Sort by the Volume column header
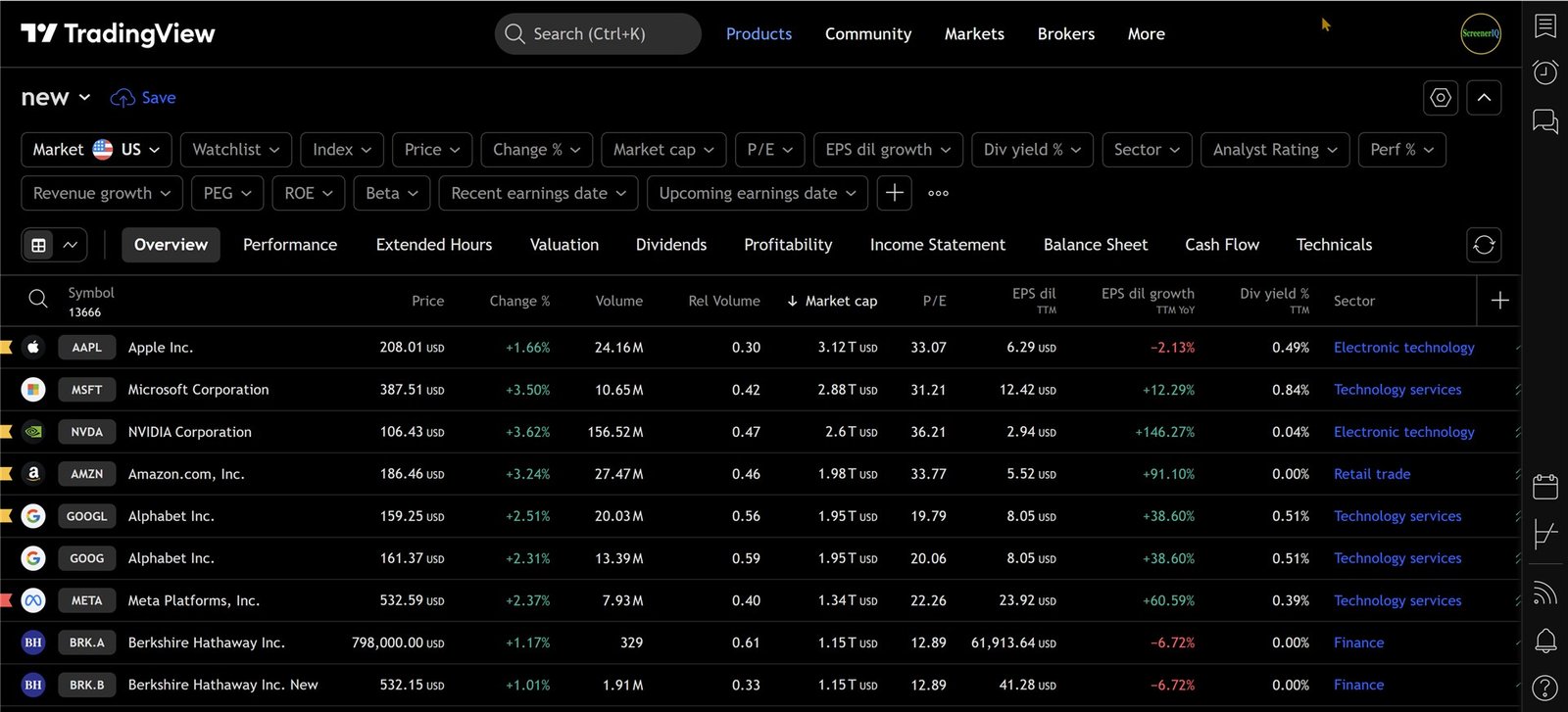1568x712 pixels. (619, 301)
